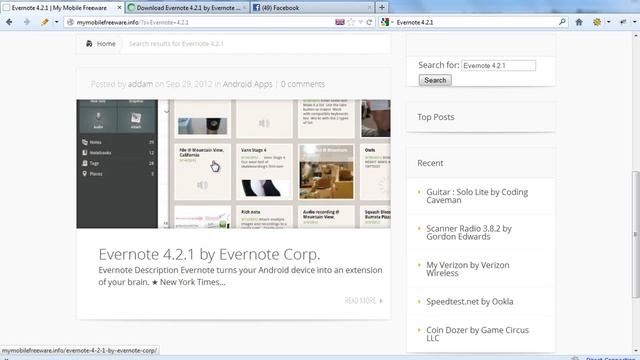
Task: Click the UK flag icon in address bar
Action: click(340, 22)
